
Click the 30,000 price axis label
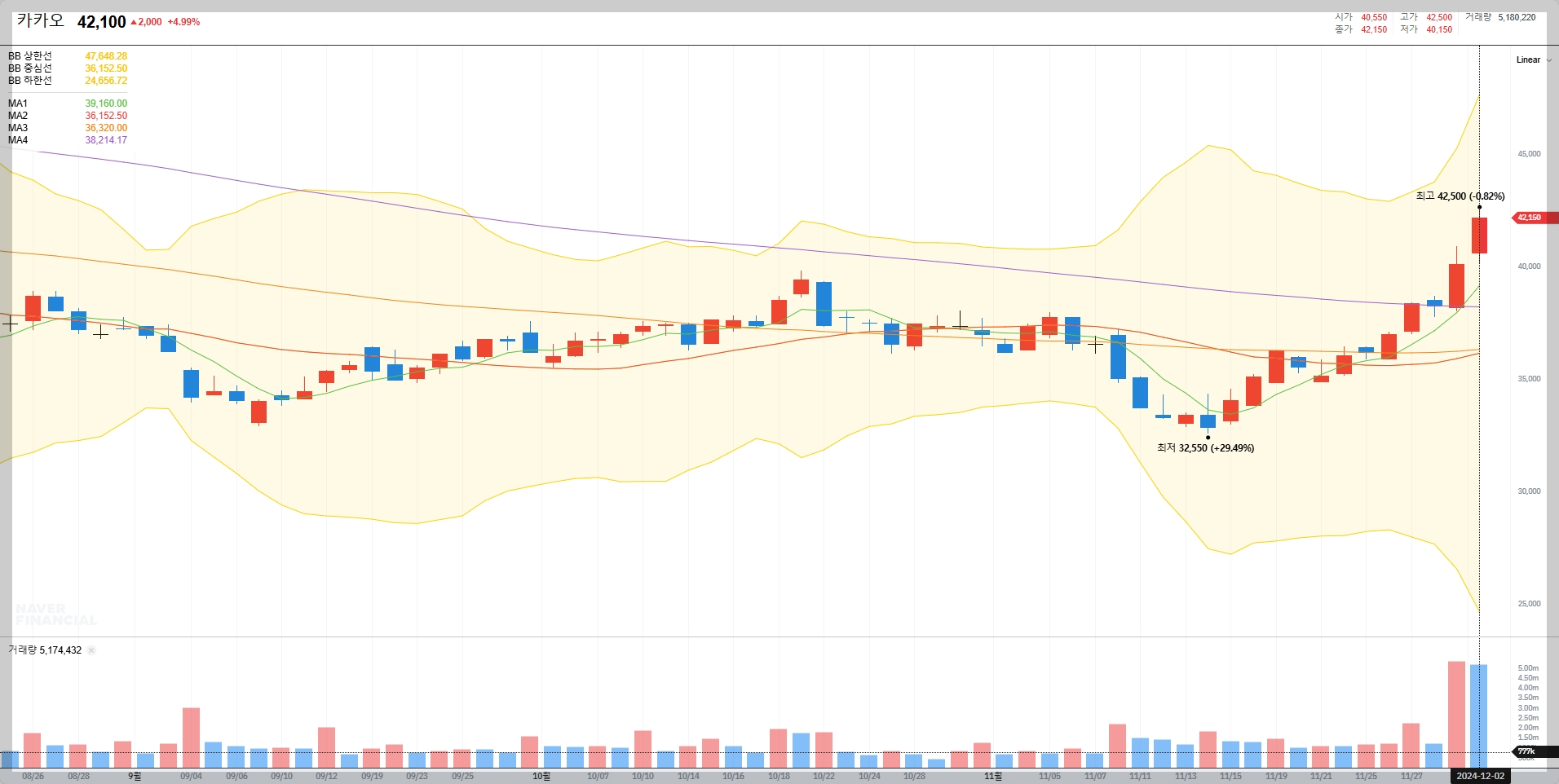(x=1529, y=491)
